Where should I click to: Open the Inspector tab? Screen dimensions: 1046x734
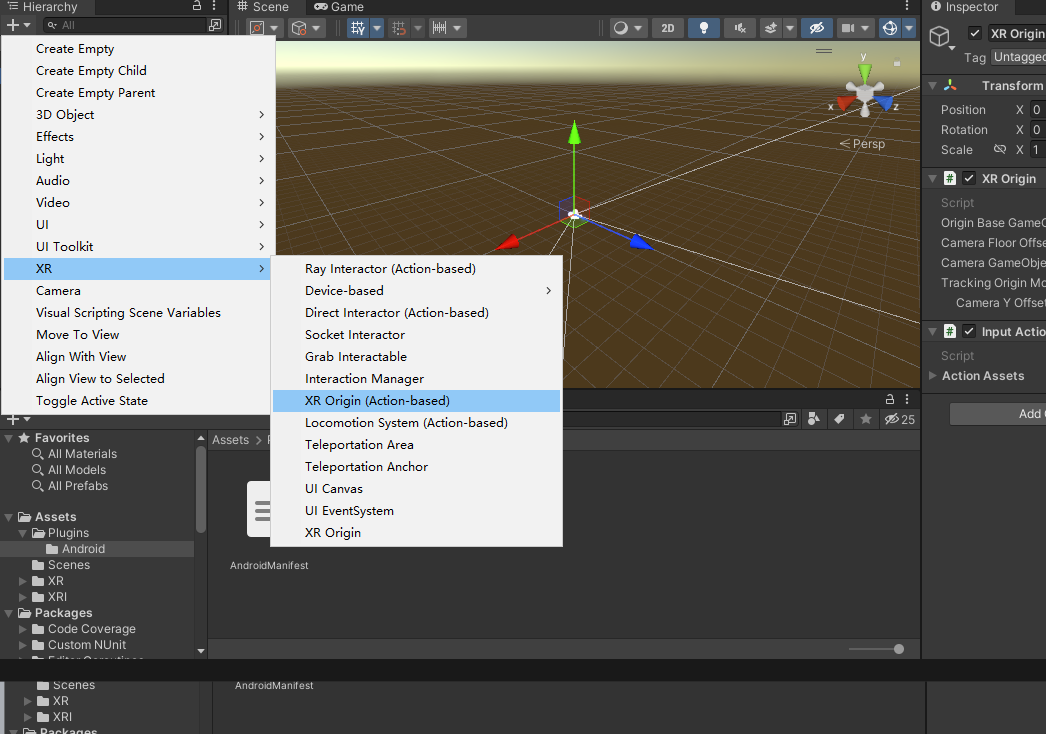click(x=965, y=7)
